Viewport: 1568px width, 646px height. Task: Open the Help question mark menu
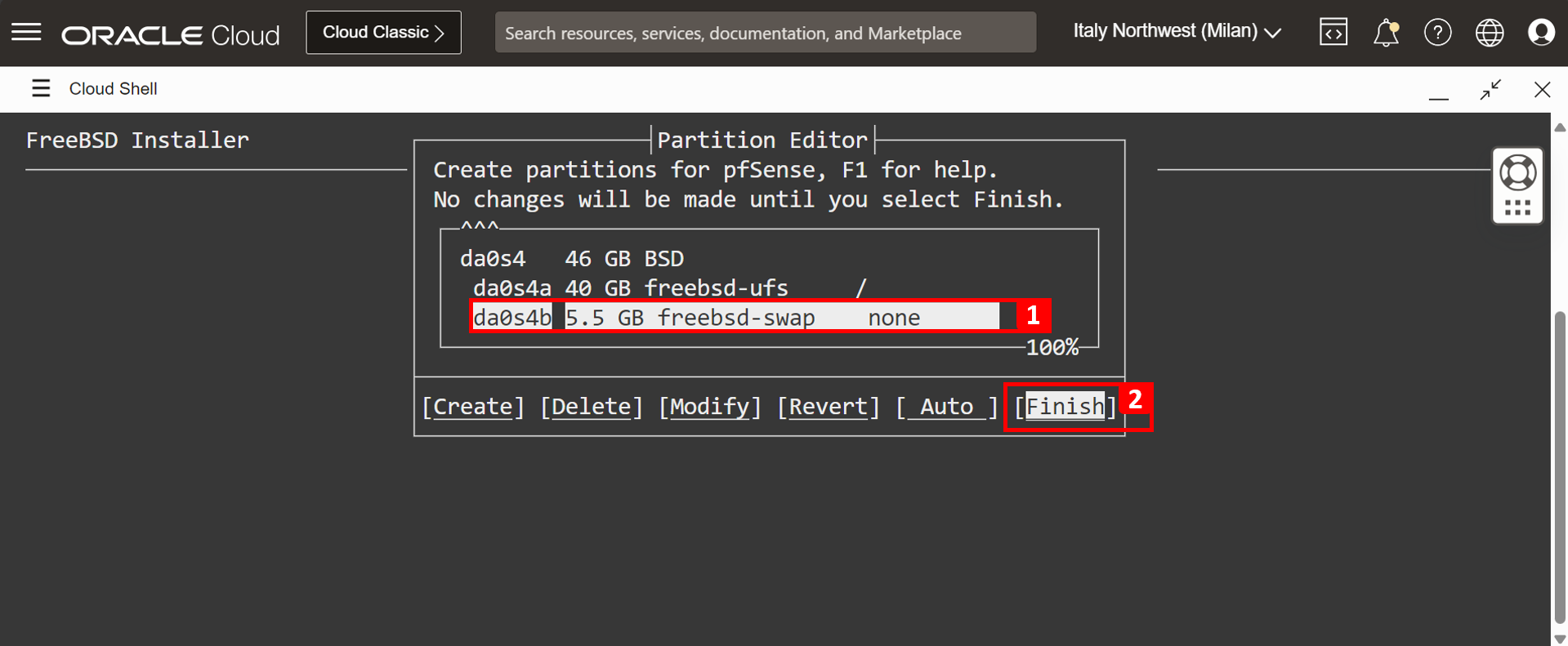pos(1437,33)
